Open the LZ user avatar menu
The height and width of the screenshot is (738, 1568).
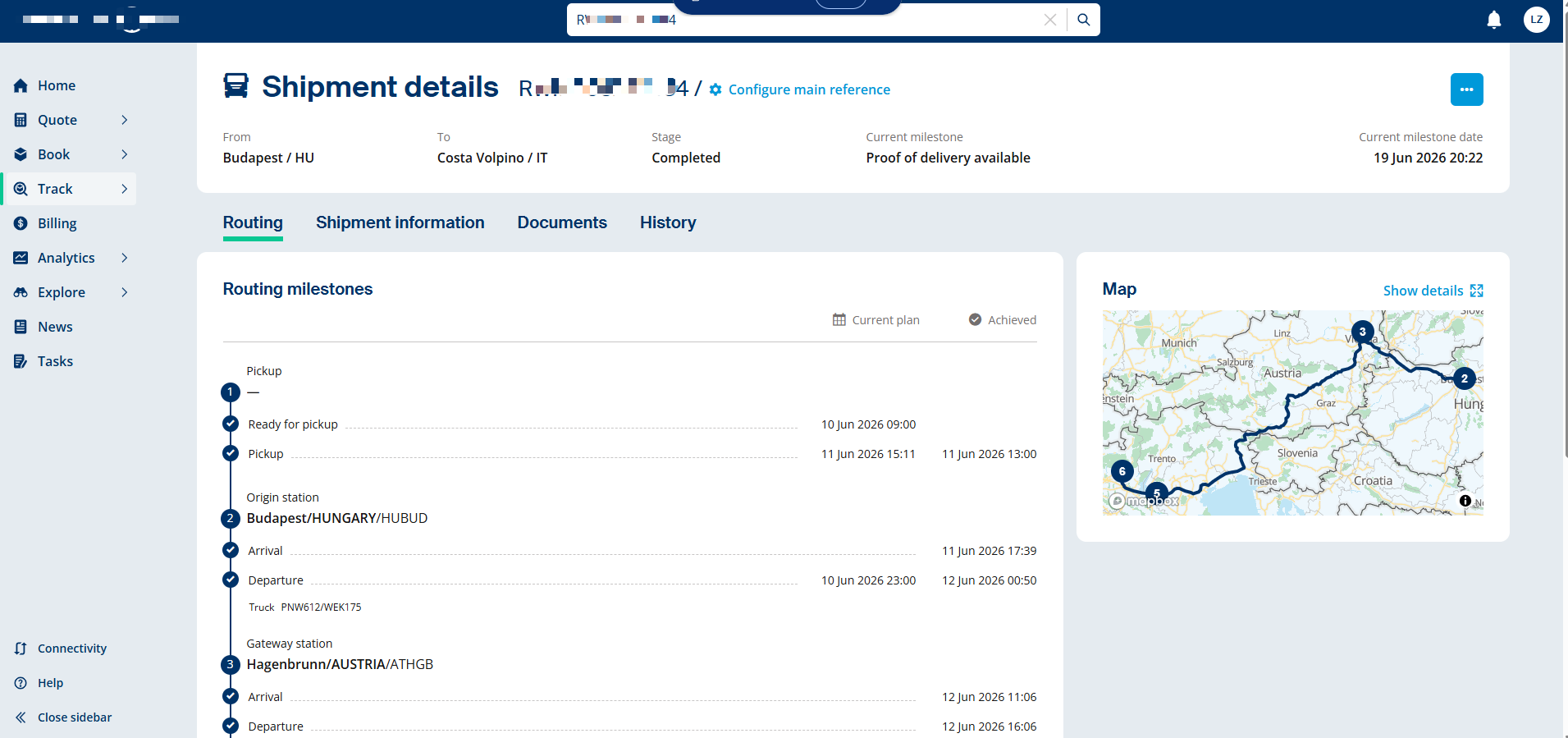pos(1536,20)
